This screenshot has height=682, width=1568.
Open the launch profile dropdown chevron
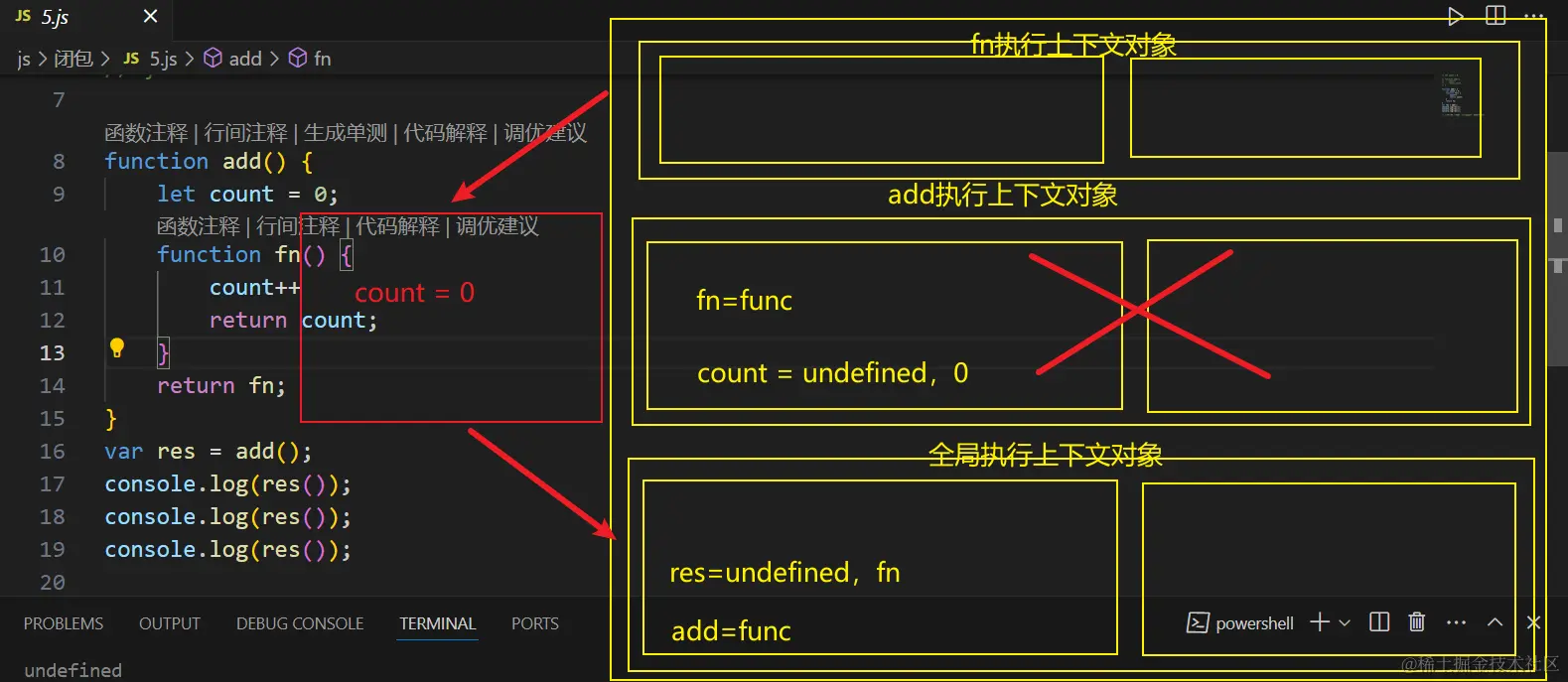(1345, 622)
